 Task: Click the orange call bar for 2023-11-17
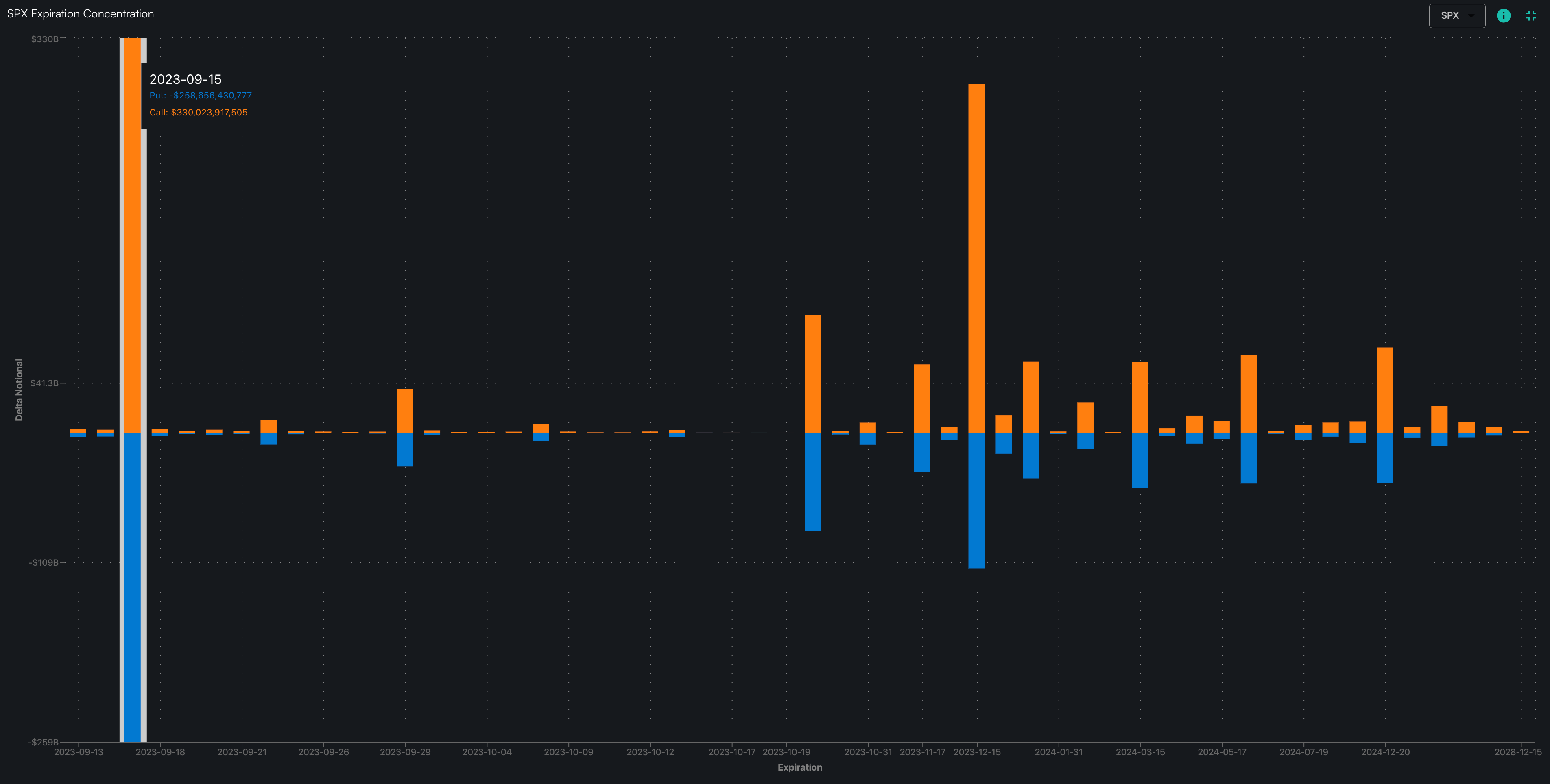click(x=922, y=398)
